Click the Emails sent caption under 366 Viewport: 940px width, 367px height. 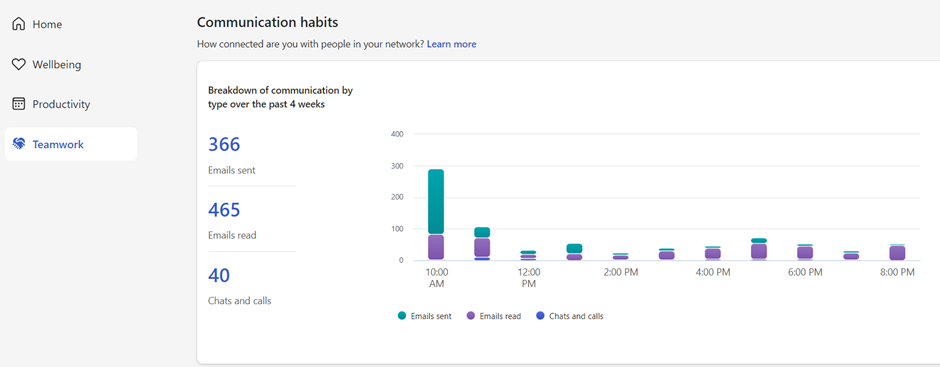pos(231,170)
